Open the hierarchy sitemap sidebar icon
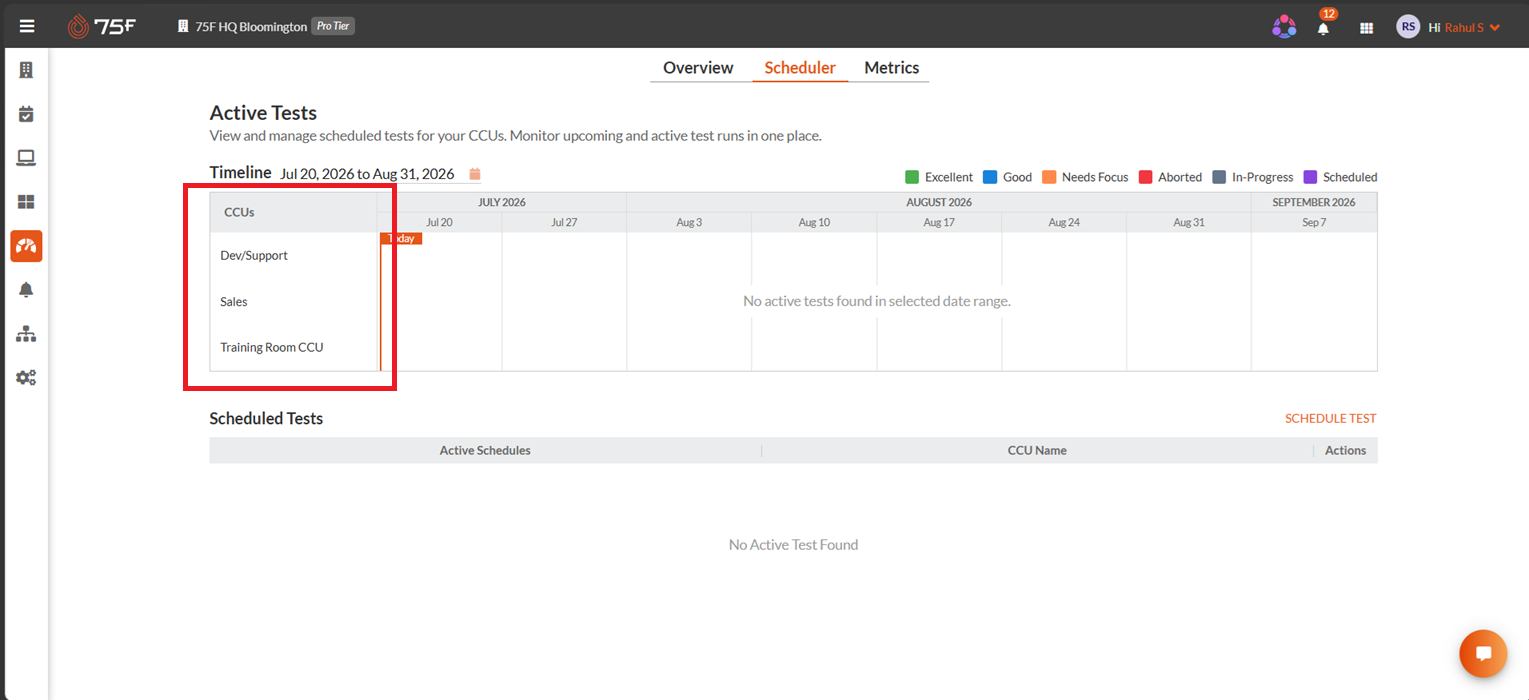The width and height of the screenshot is (1529, 700). pyautogui.click(x=26, y=334)
